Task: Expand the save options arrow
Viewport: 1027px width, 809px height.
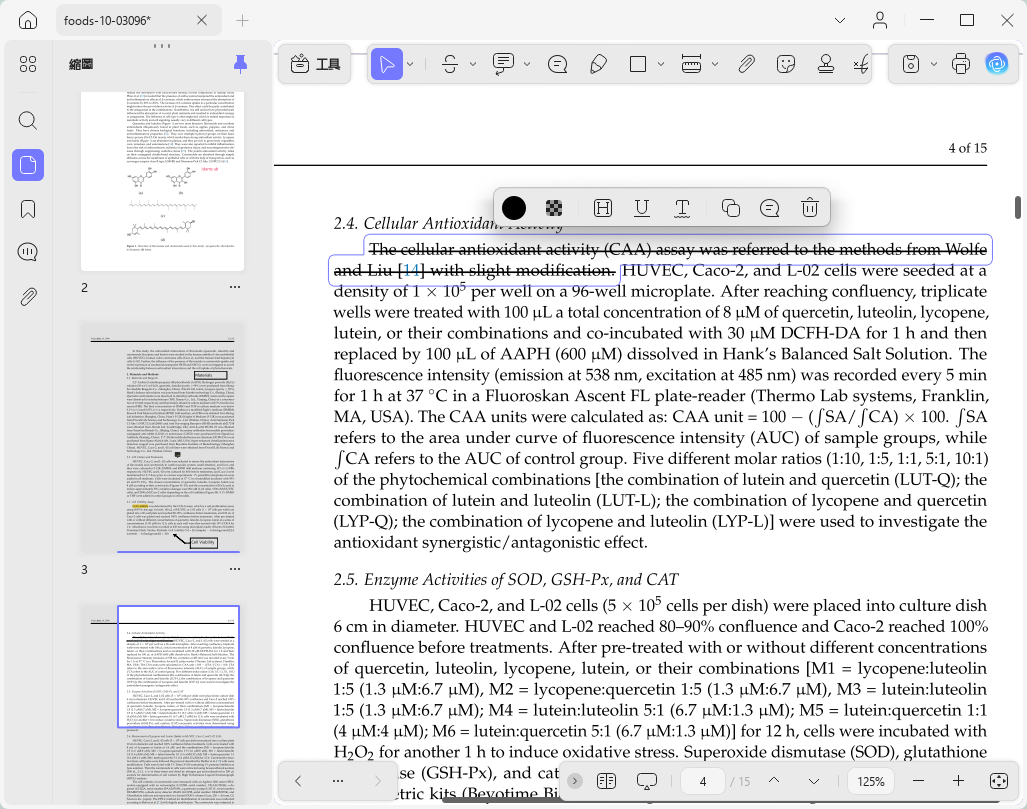Action: tap(933, 64)
